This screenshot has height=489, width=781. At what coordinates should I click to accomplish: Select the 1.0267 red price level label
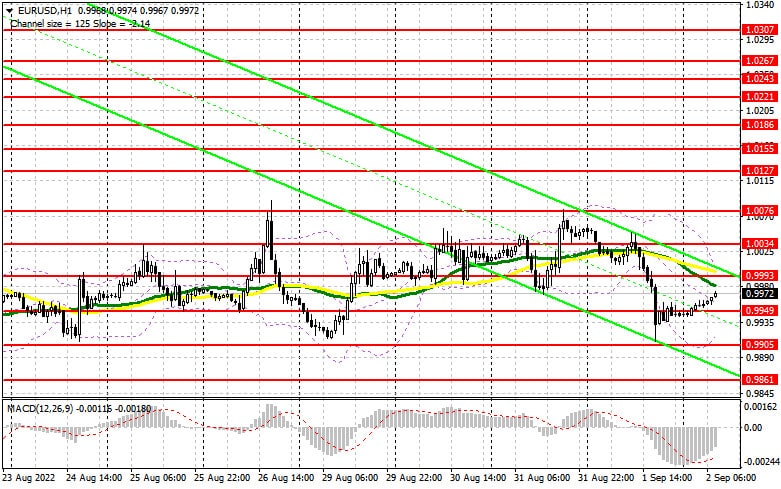[x=759, y=61]
